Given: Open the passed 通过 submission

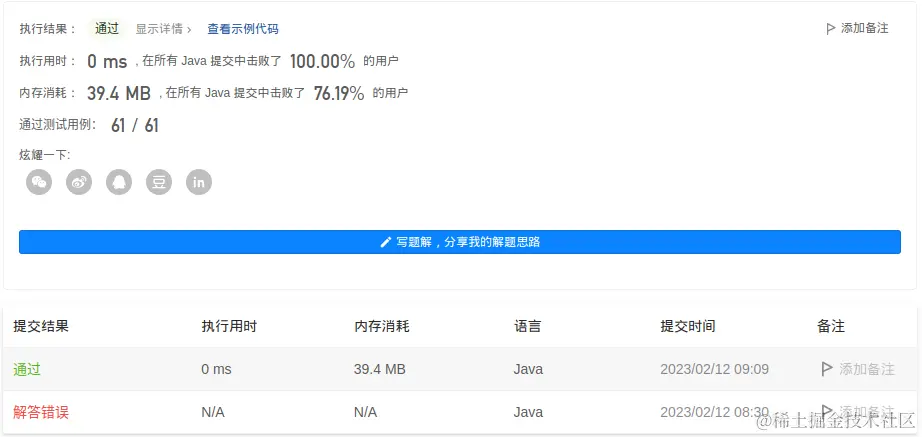Looking at the screenshot, I should point(27,369).
